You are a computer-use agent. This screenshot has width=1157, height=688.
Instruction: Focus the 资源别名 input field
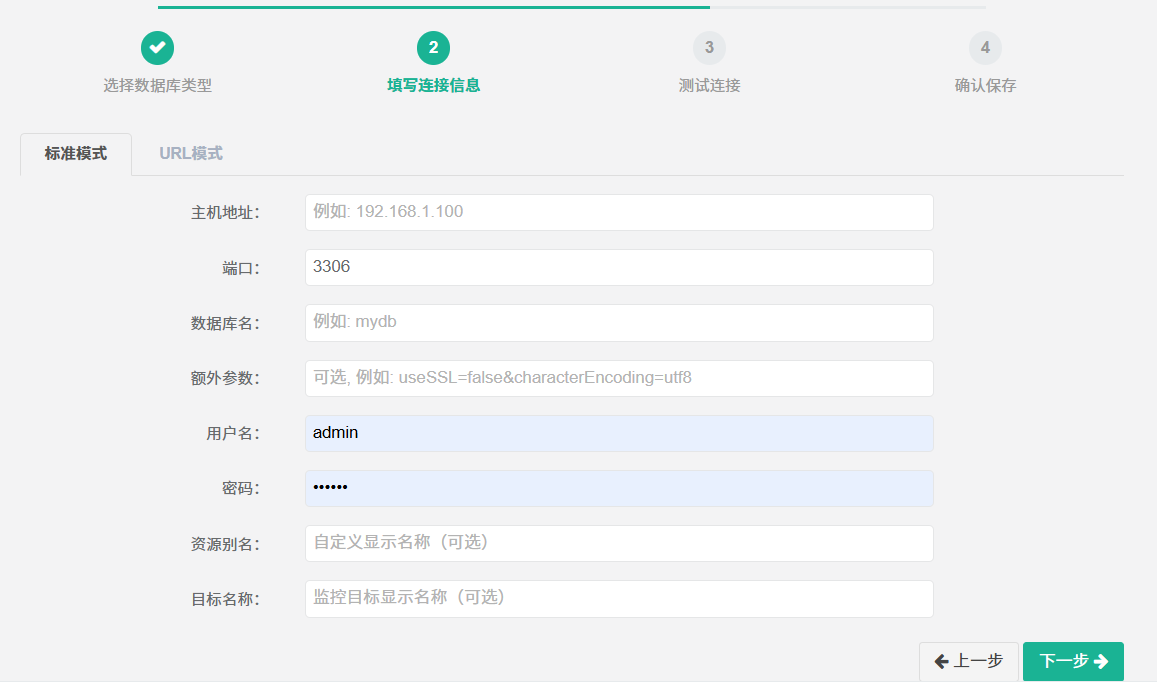coord(619,543)
